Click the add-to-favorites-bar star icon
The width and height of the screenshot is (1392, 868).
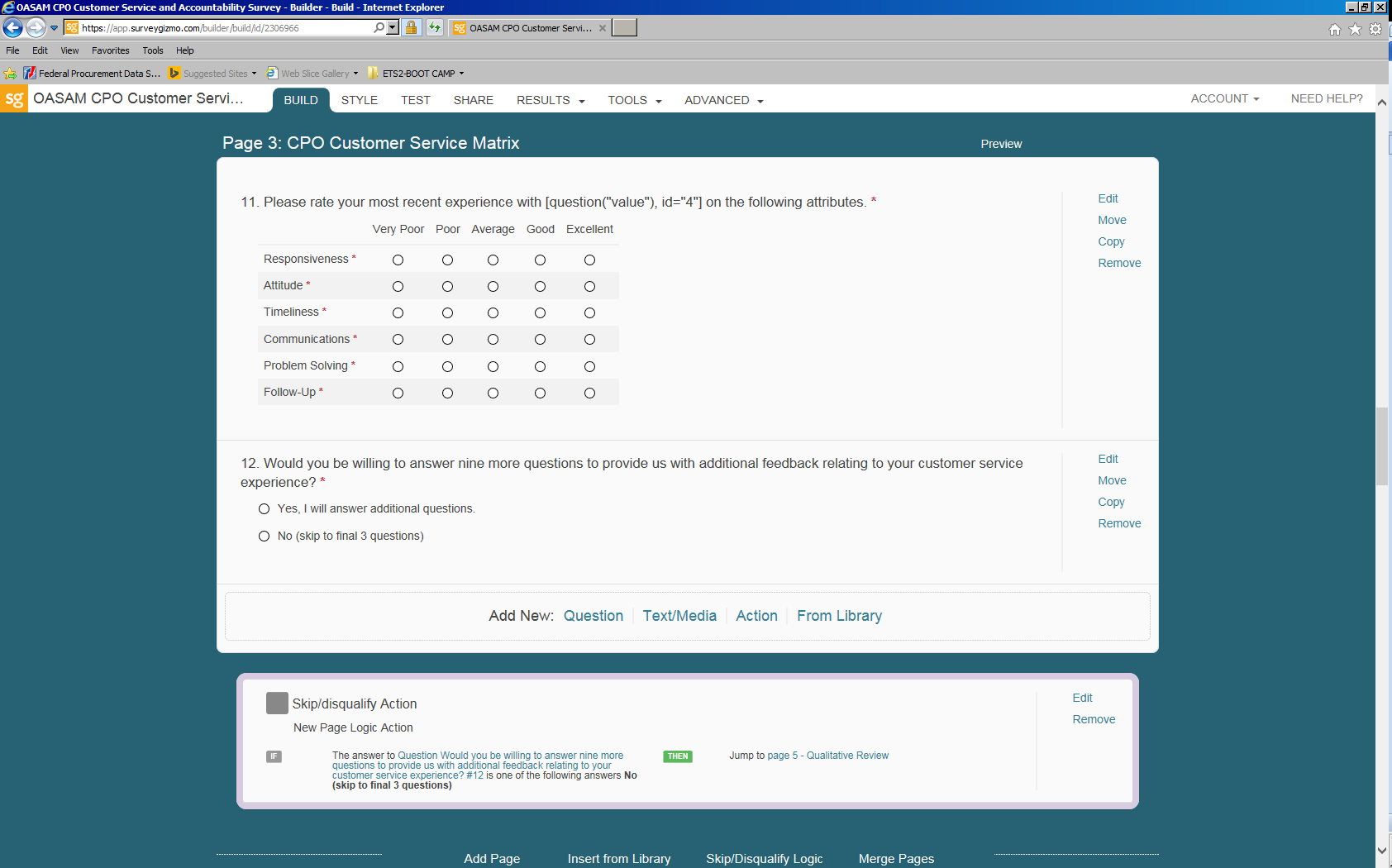(x=10, y=74)
